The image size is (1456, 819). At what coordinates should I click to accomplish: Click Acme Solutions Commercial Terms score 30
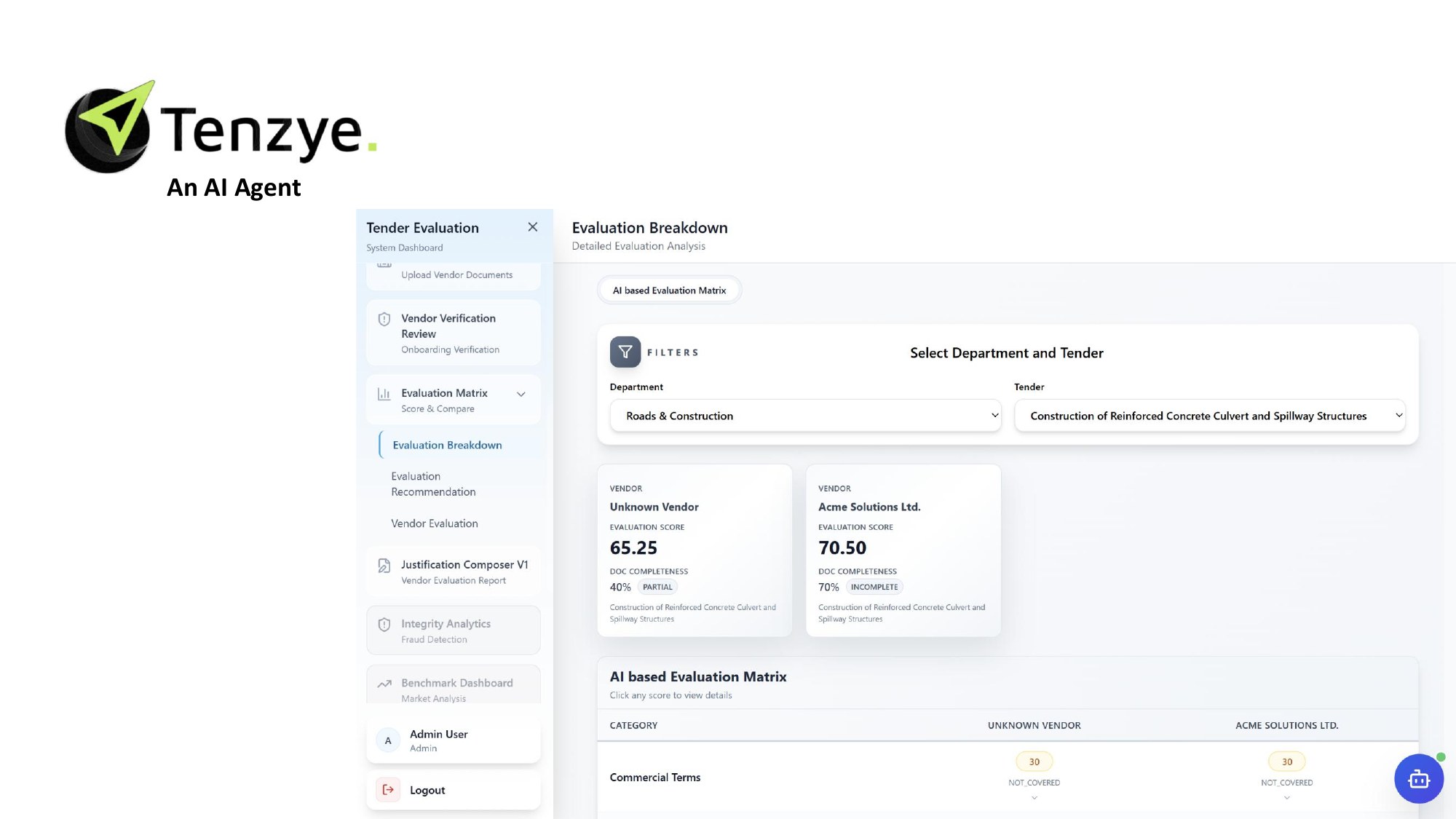1287,761
